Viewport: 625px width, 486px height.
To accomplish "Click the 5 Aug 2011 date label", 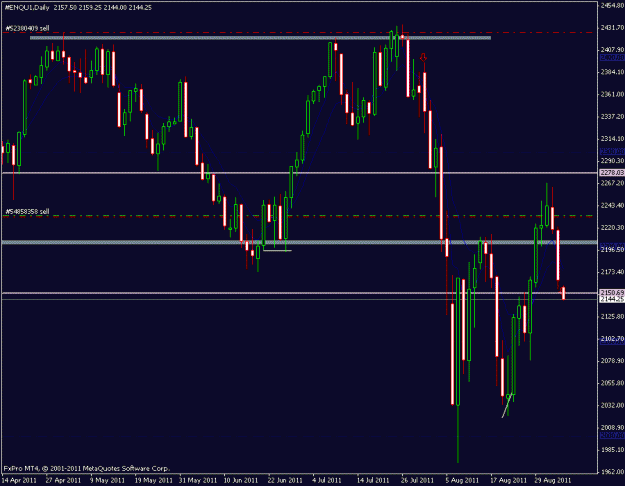I will tap(462, 480).
